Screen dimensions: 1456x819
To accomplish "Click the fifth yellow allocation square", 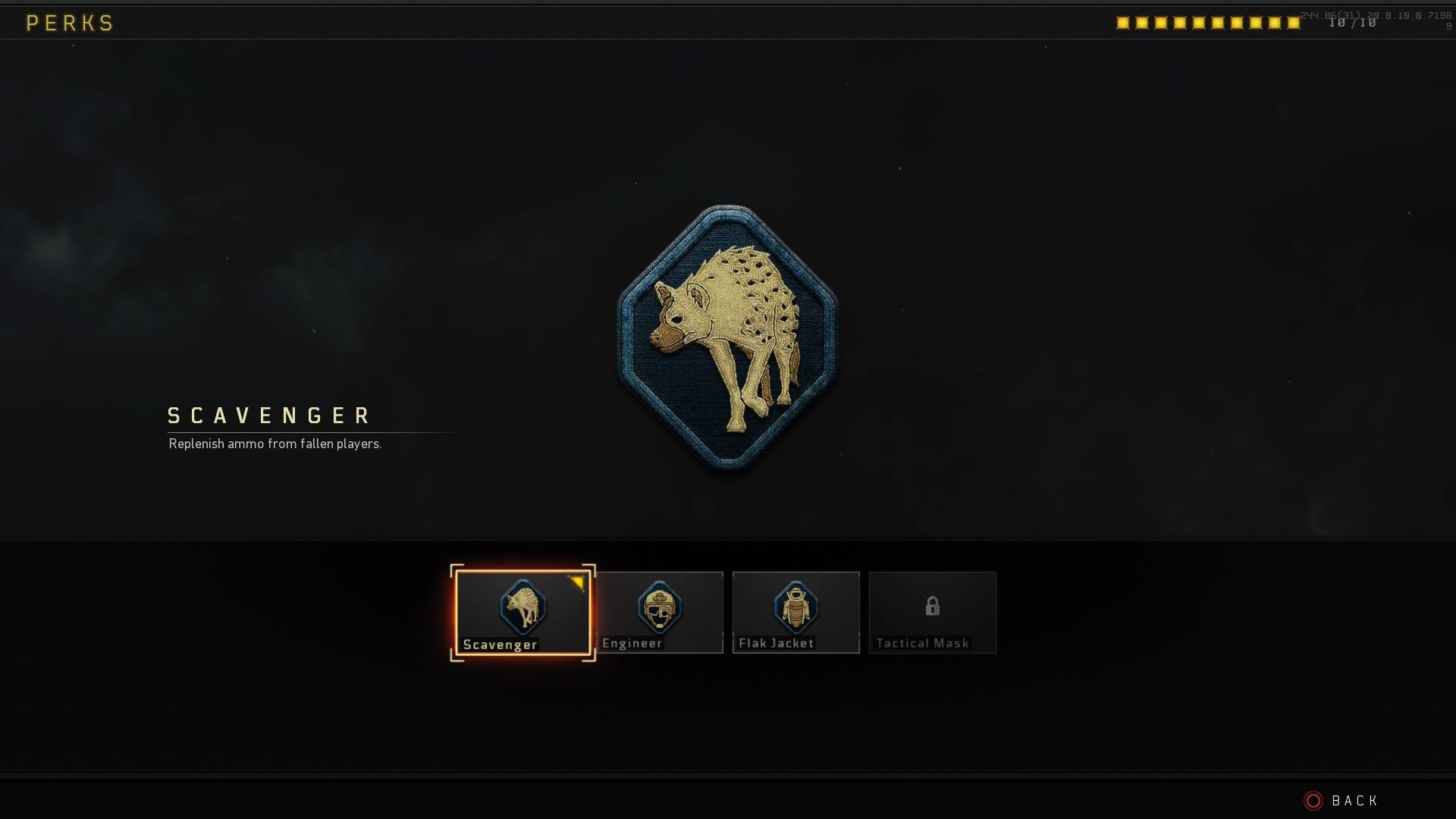I will pyautogui.click(x=1199, y=23).
